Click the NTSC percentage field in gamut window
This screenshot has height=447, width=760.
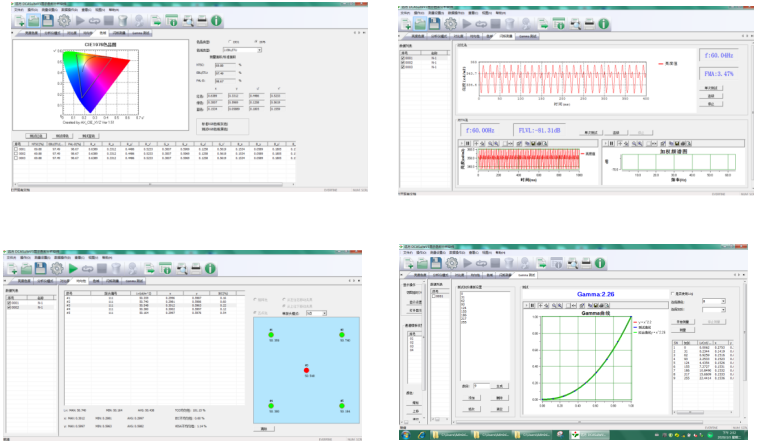click(225, 64)
